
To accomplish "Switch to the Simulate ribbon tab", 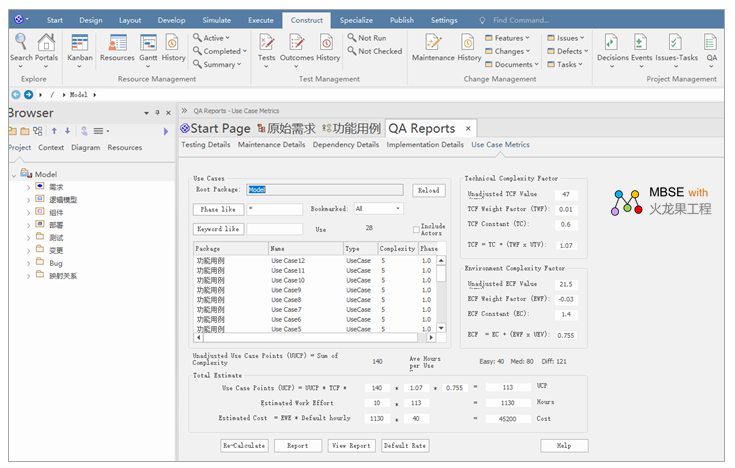I will tap(218, 19).
